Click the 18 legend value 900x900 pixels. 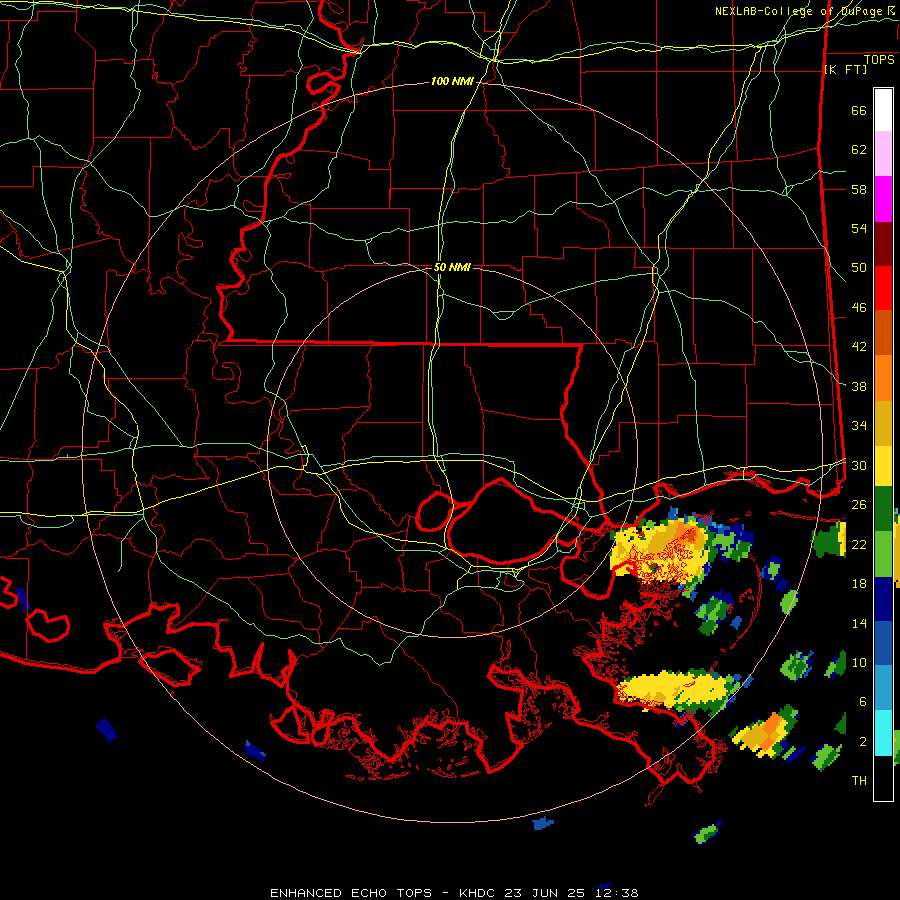[x=859, y=584]
